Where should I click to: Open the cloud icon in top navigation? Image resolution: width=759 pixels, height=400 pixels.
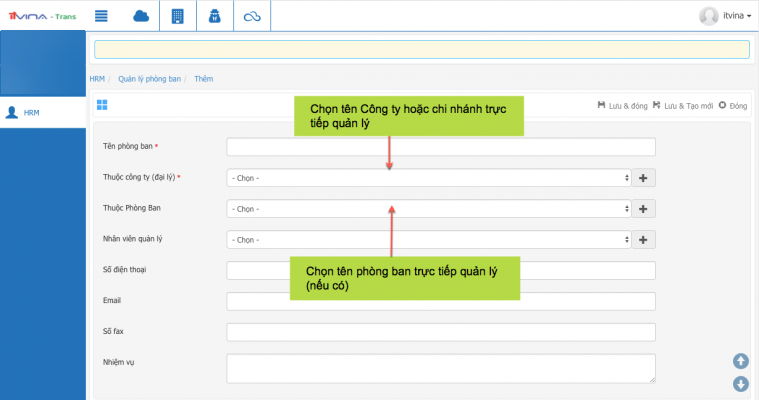tap(140, 15)
